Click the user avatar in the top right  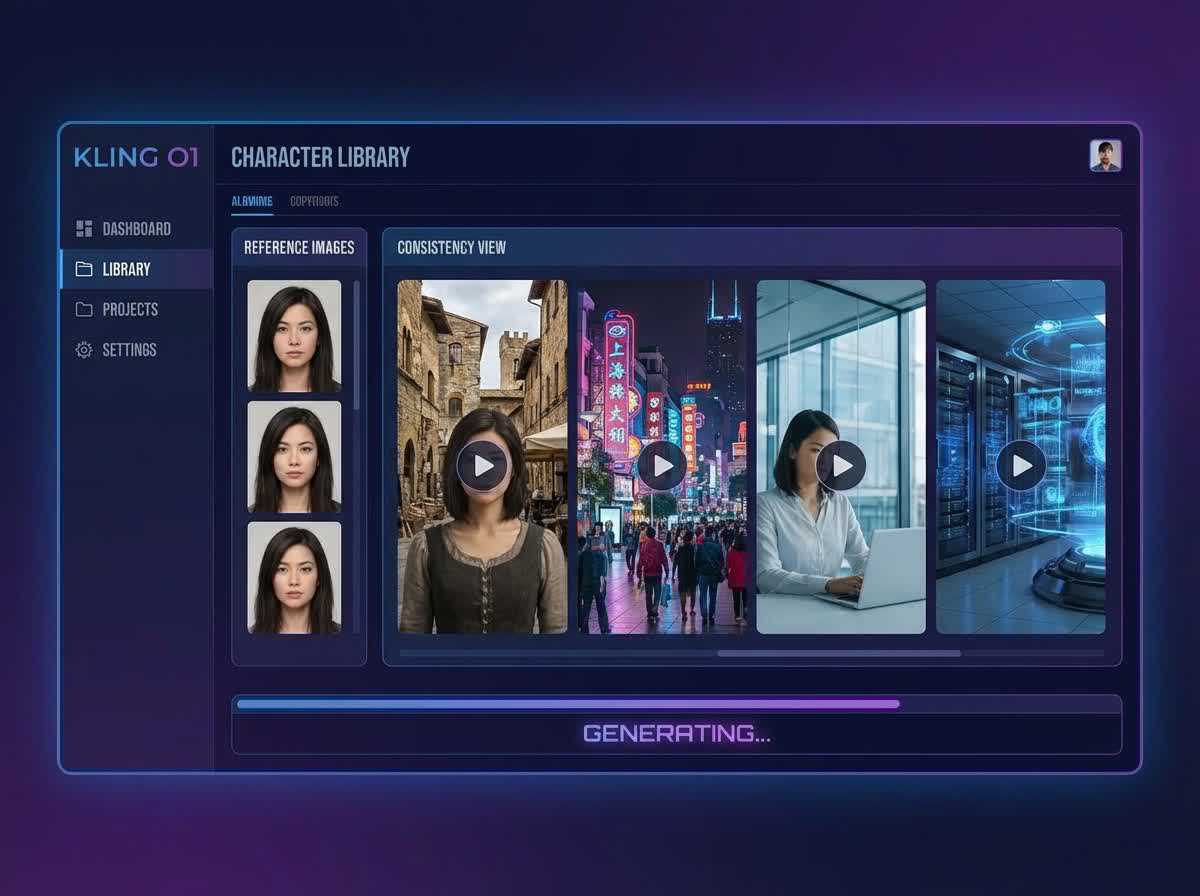tap(1104, 156)
